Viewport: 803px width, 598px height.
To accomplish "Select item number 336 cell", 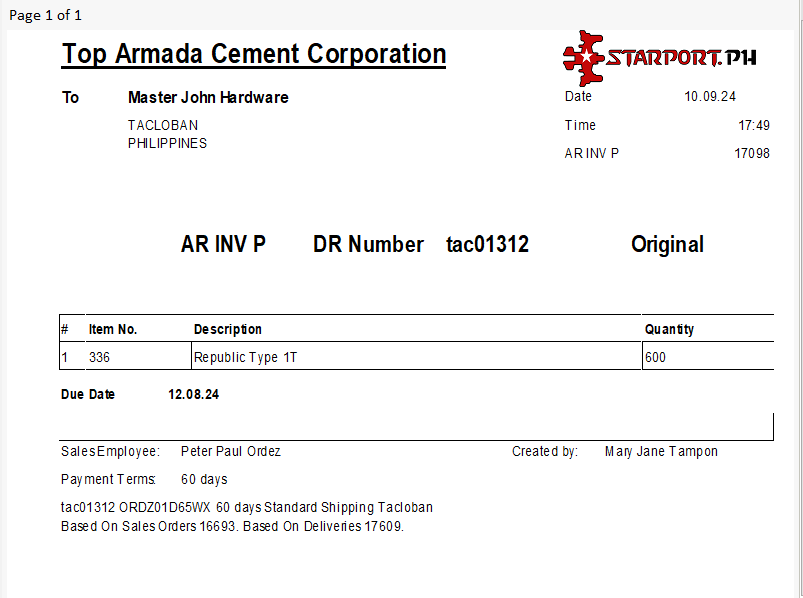I will click(x=99, y=357).
